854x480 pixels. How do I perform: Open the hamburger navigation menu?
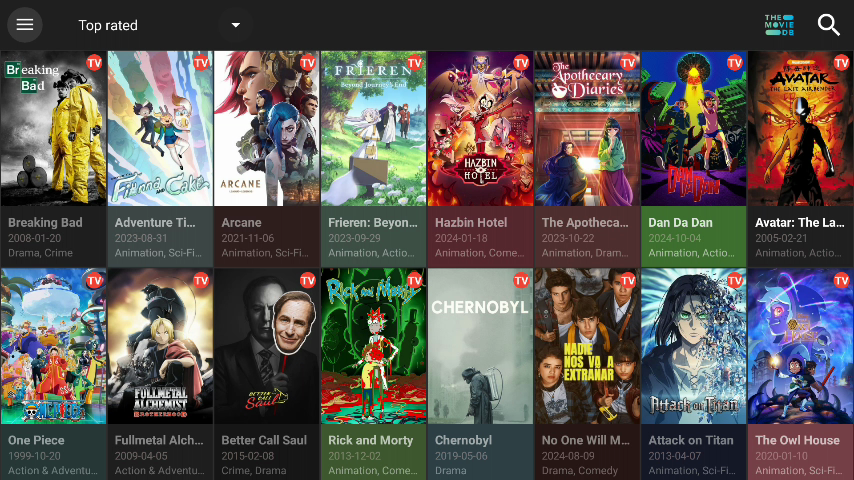[x=24, y=25]
